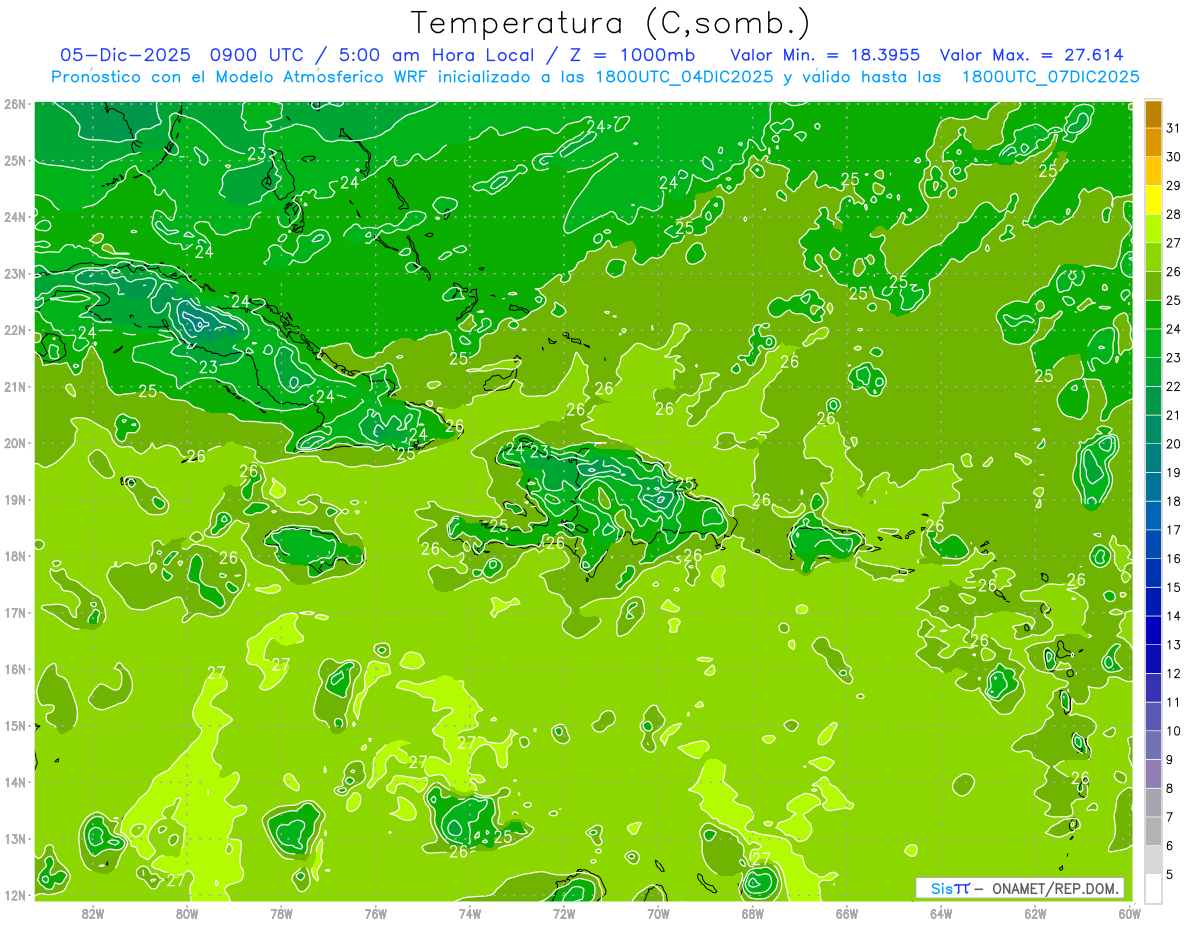Click the '60W' longitude axis label
Viewport: 1200px width, 927px height.
[x=1129, y=913]
